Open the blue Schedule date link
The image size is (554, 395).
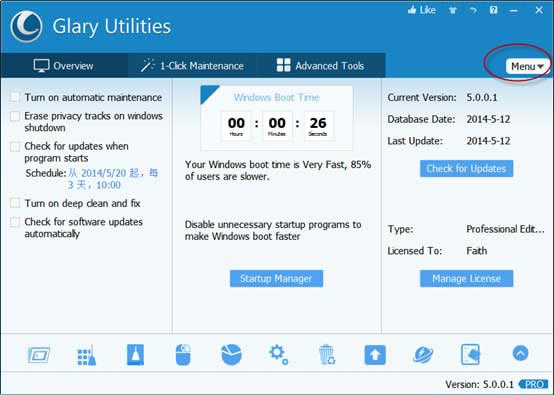113,179
